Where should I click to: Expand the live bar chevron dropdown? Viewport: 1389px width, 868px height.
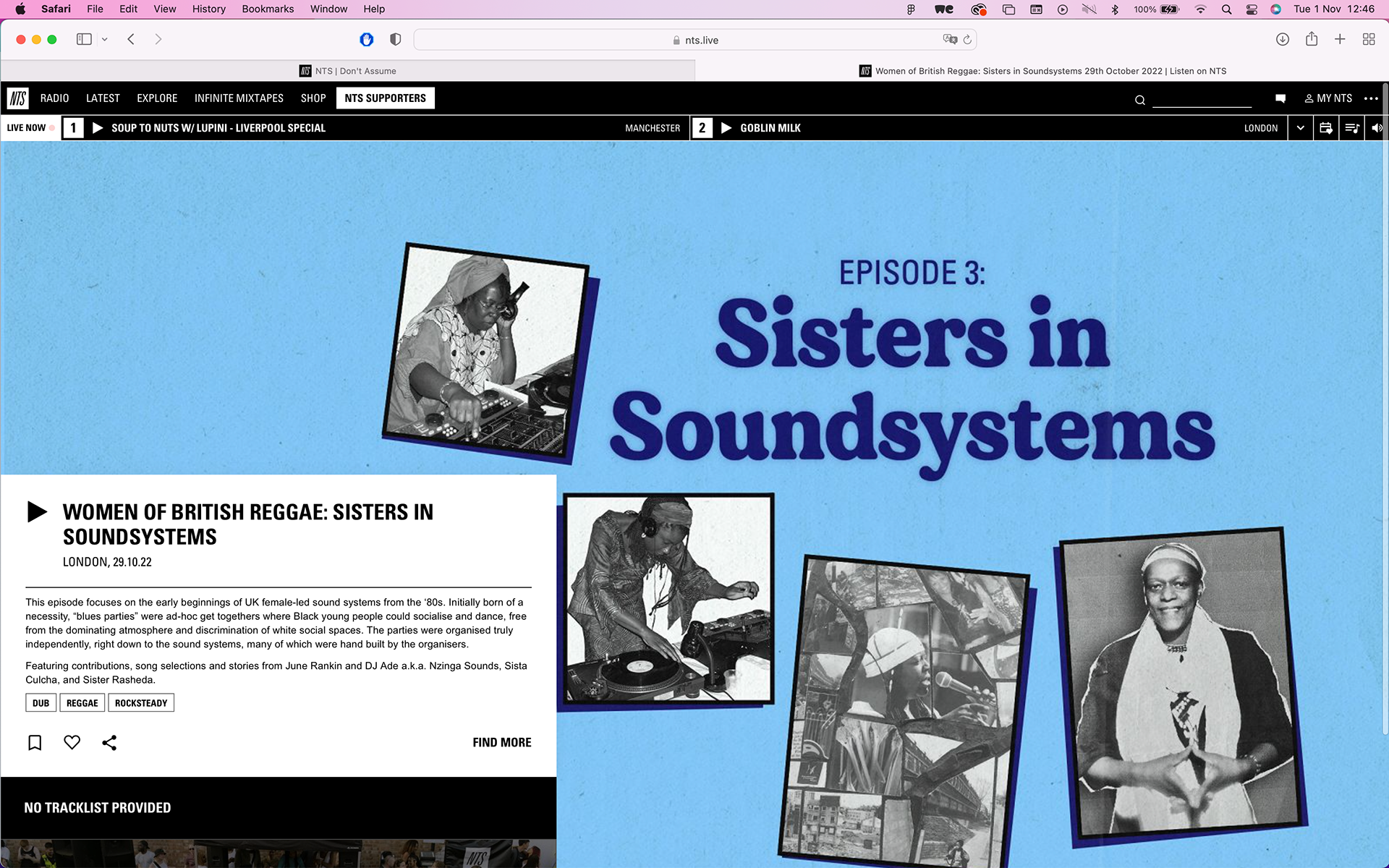coord(1300,128)
